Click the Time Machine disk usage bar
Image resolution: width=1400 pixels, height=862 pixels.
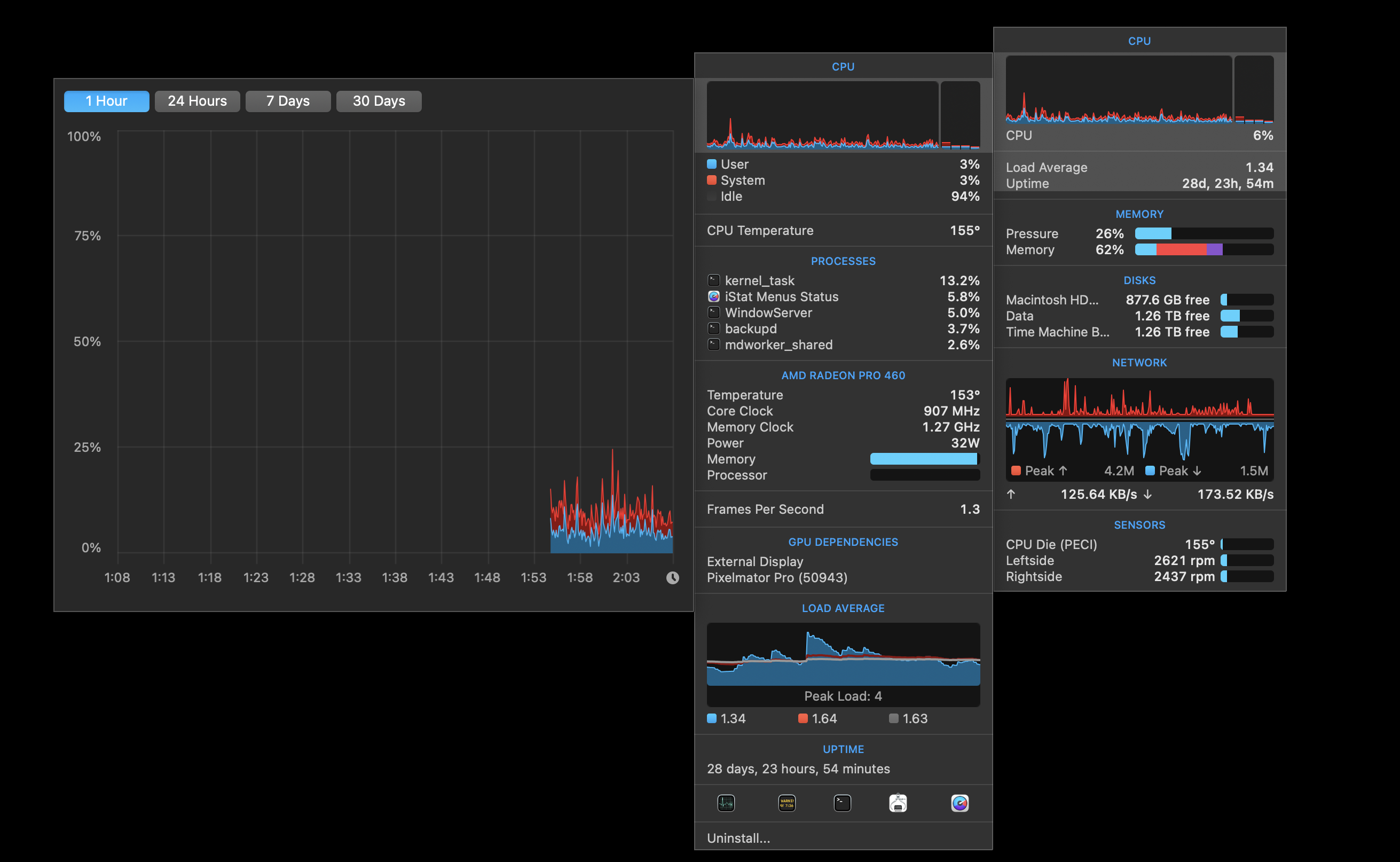tap(1247, 332)
